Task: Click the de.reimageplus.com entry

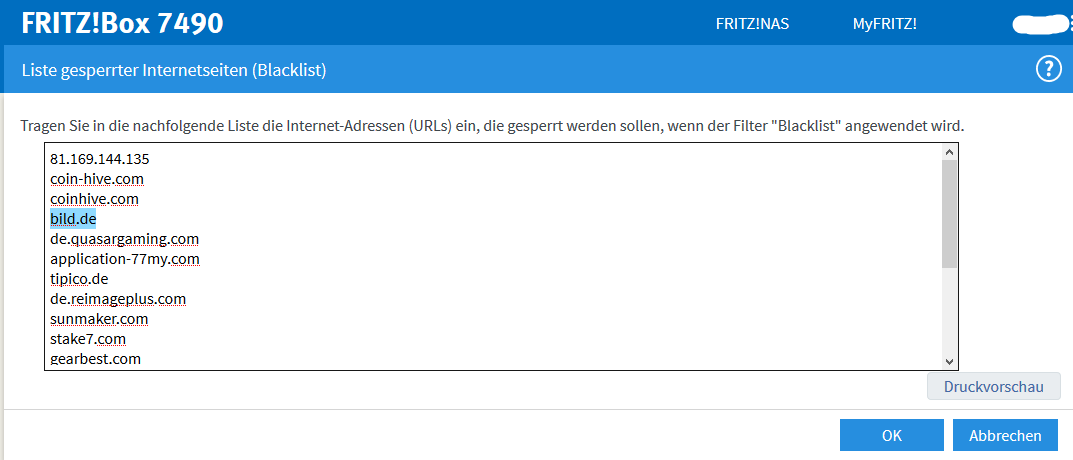Action: pos(118,299)
